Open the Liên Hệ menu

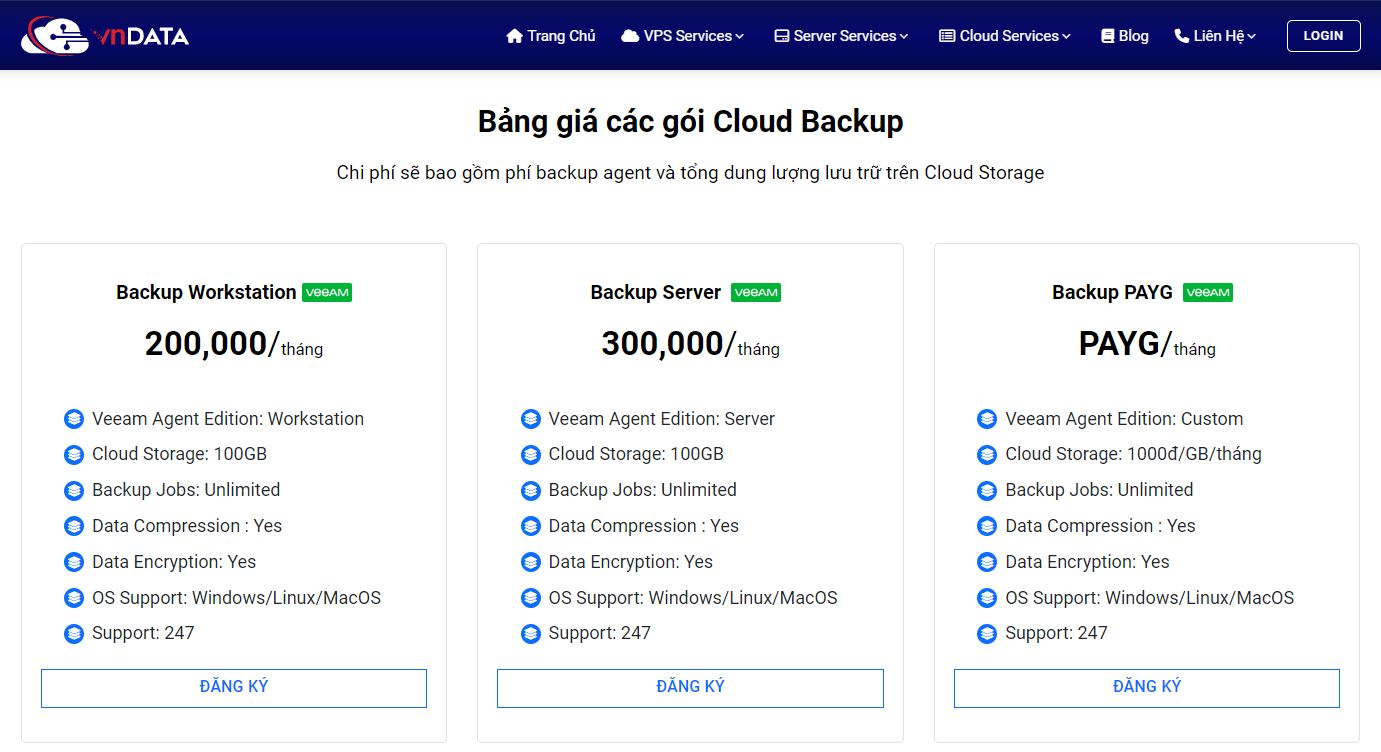(x=1215, y=36)
